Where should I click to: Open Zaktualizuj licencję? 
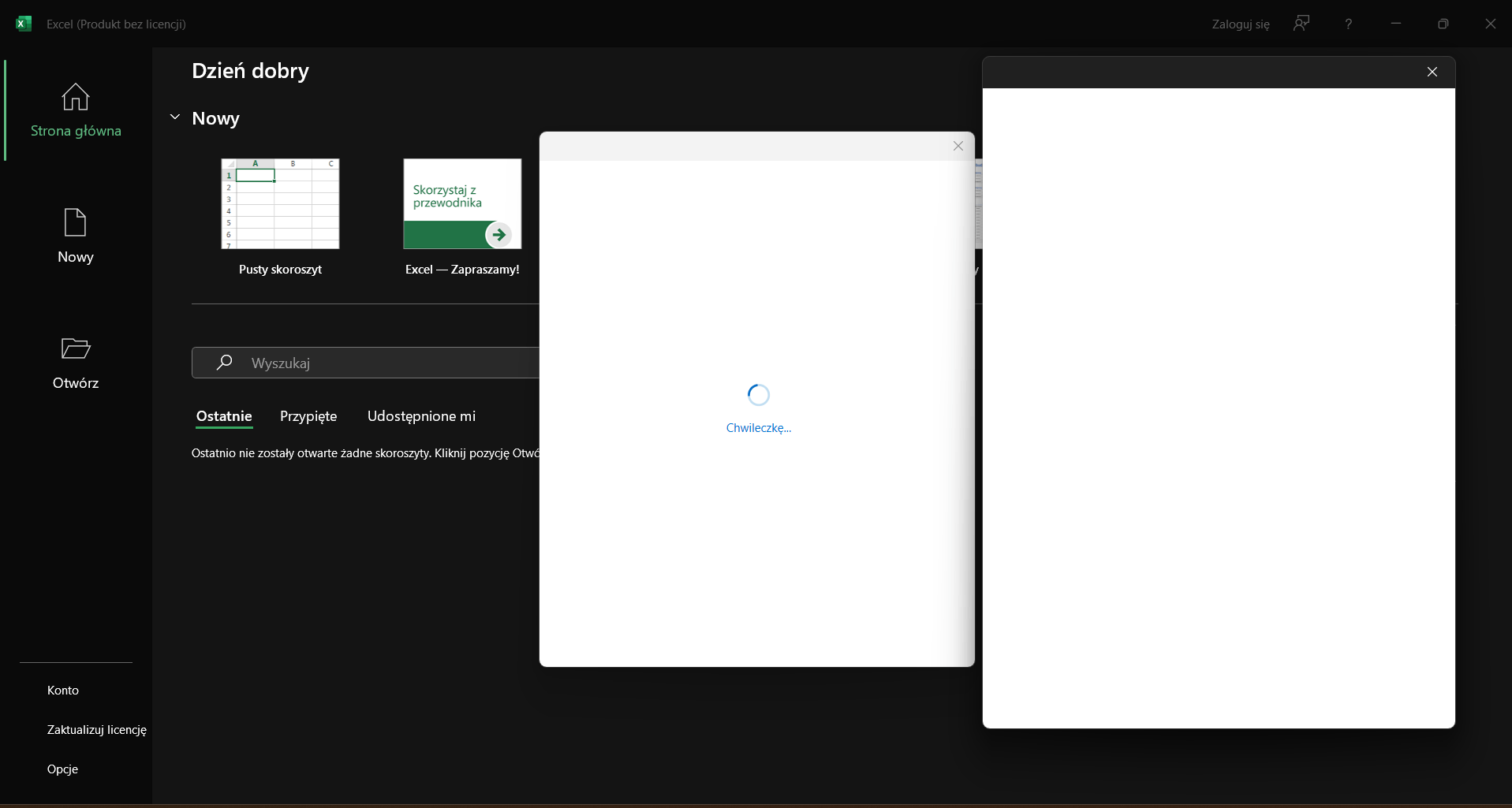97,730
